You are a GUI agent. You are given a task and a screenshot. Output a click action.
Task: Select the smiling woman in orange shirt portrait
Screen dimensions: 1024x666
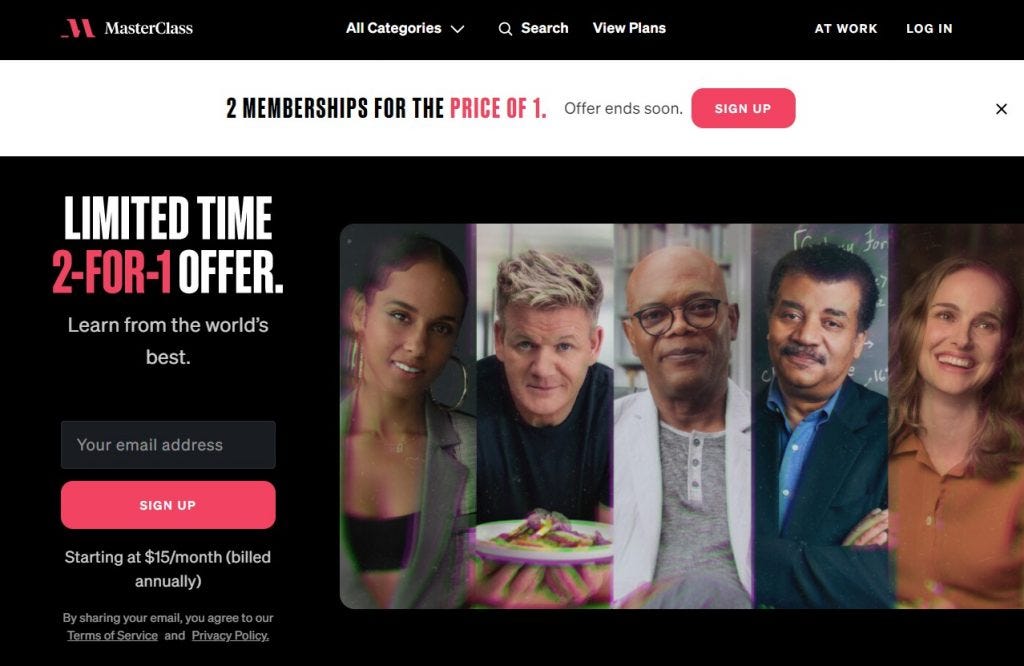[957, 417]
